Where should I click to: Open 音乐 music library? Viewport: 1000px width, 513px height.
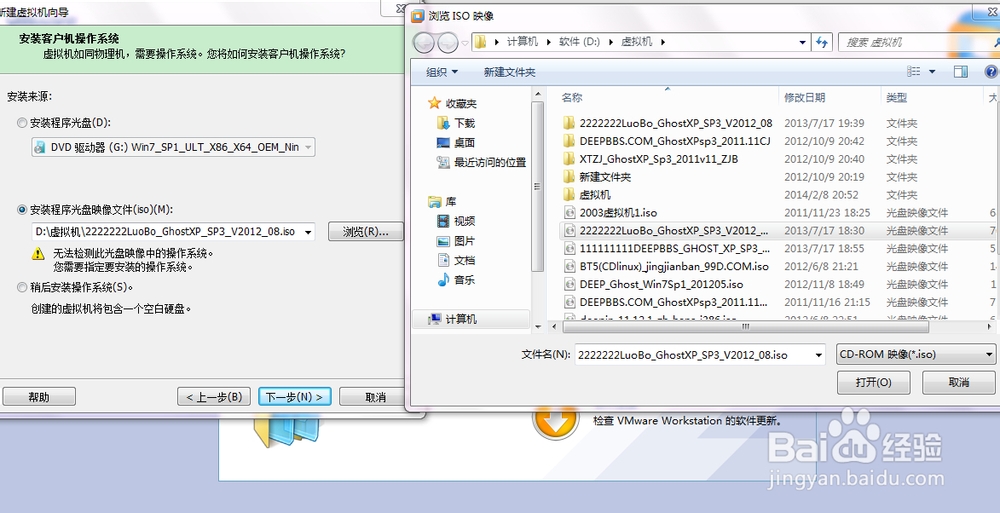[x=456, y=279]
